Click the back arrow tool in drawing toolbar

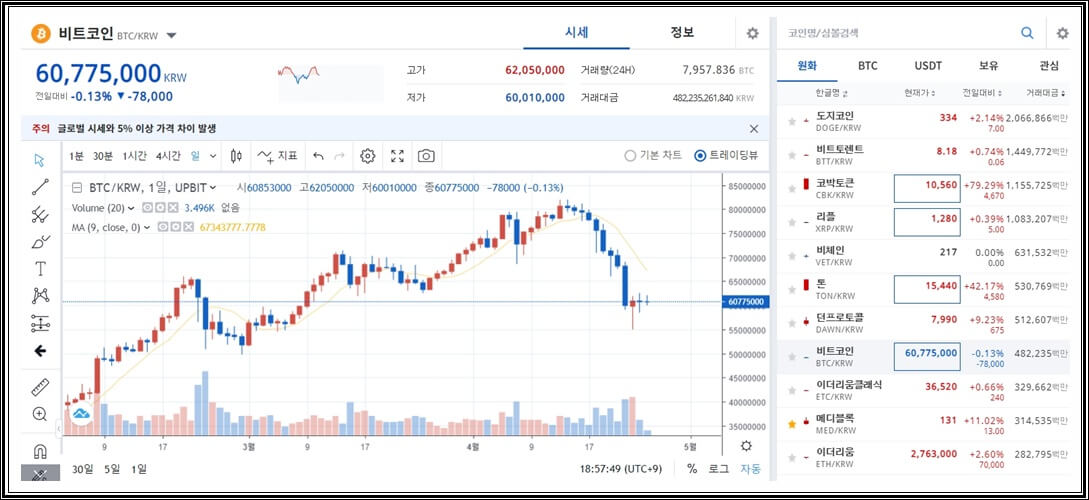(x=40, y=351)
